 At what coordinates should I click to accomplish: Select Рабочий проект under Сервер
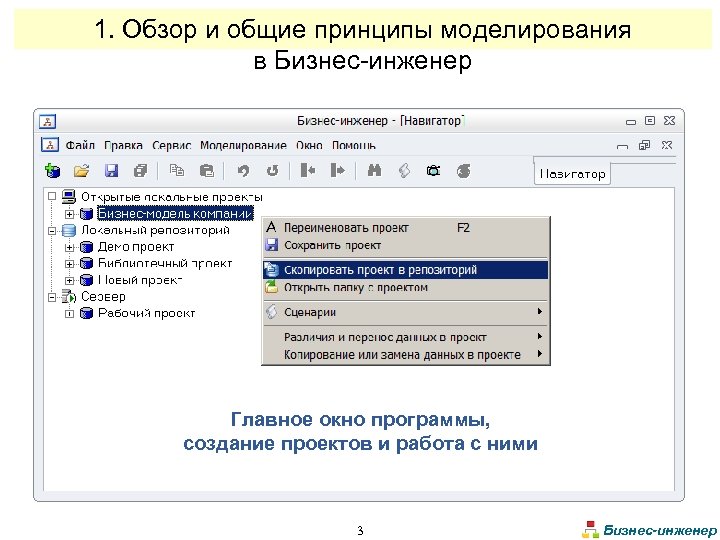(146, 313)
